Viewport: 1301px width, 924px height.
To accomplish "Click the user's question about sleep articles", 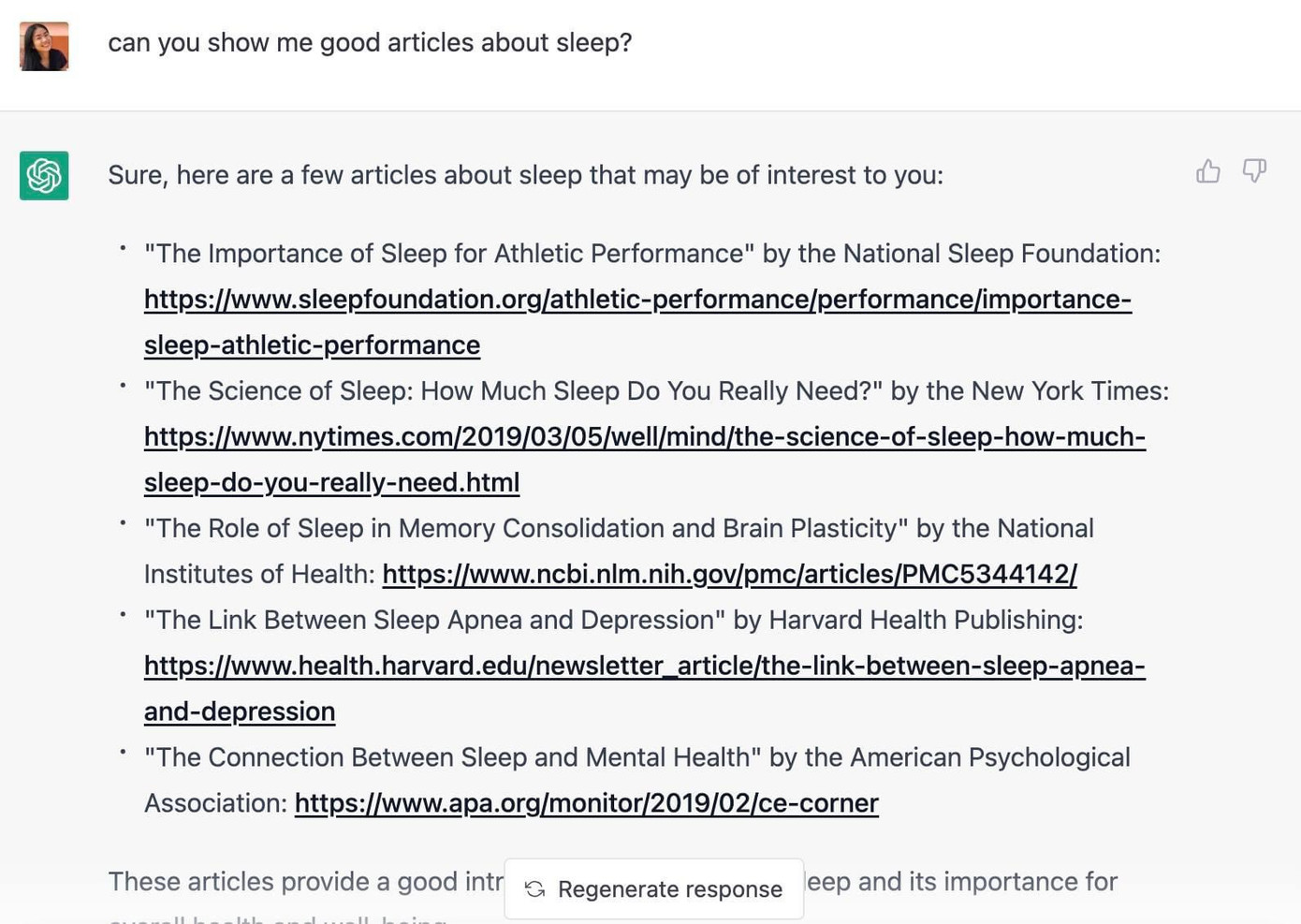I will pyautogui.click(x=370, y=43).
